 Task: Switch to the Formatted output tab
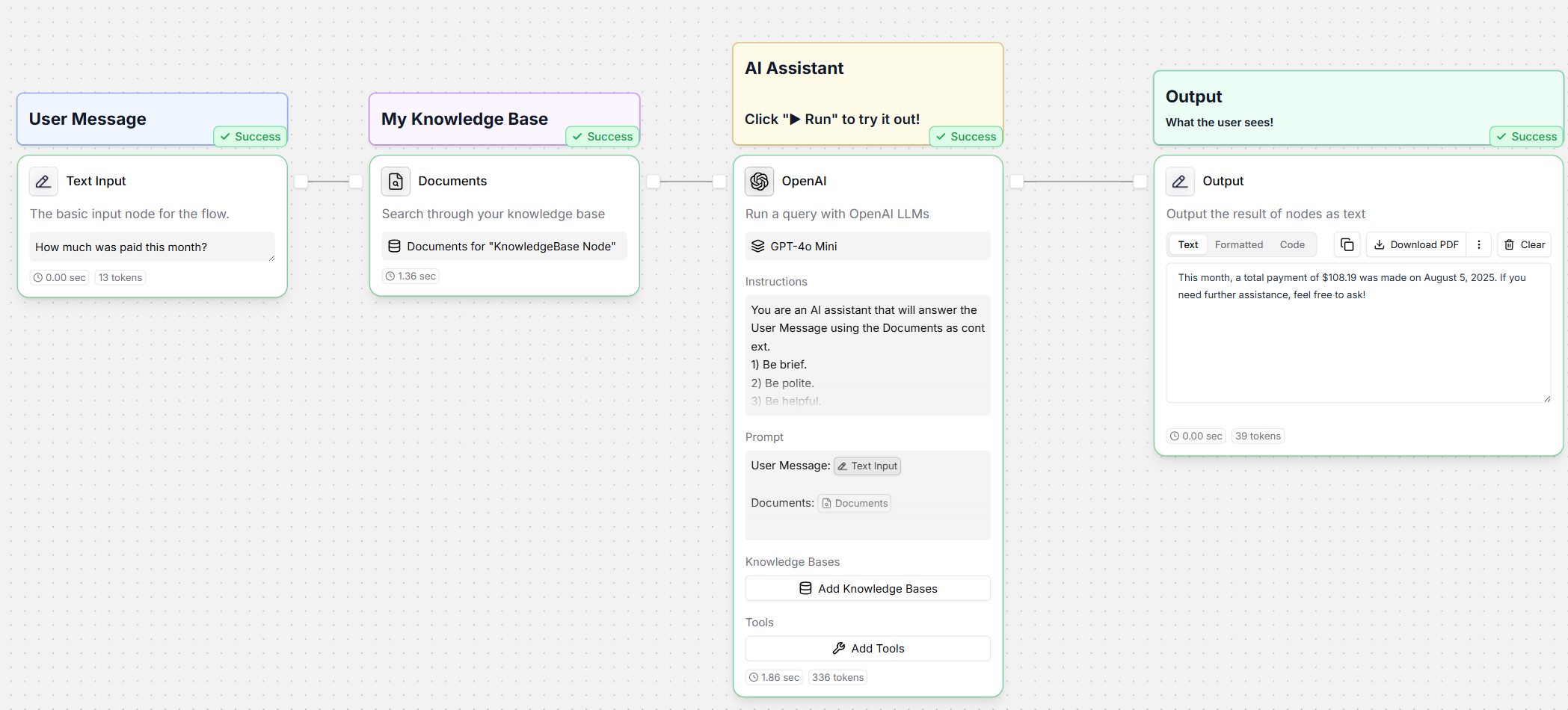(x=1238, y=245)
